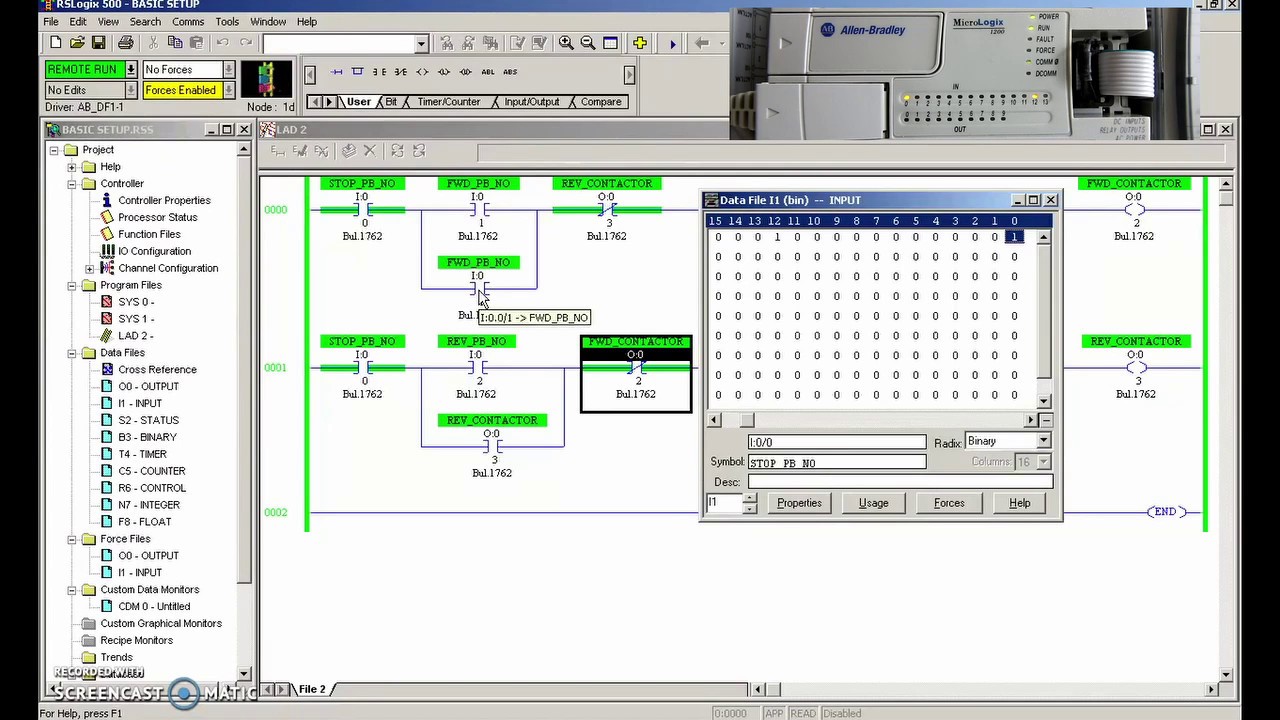The image size is (1280, 720).
Task: Switch to the Compare instruction tab
Action: (601, 102)
